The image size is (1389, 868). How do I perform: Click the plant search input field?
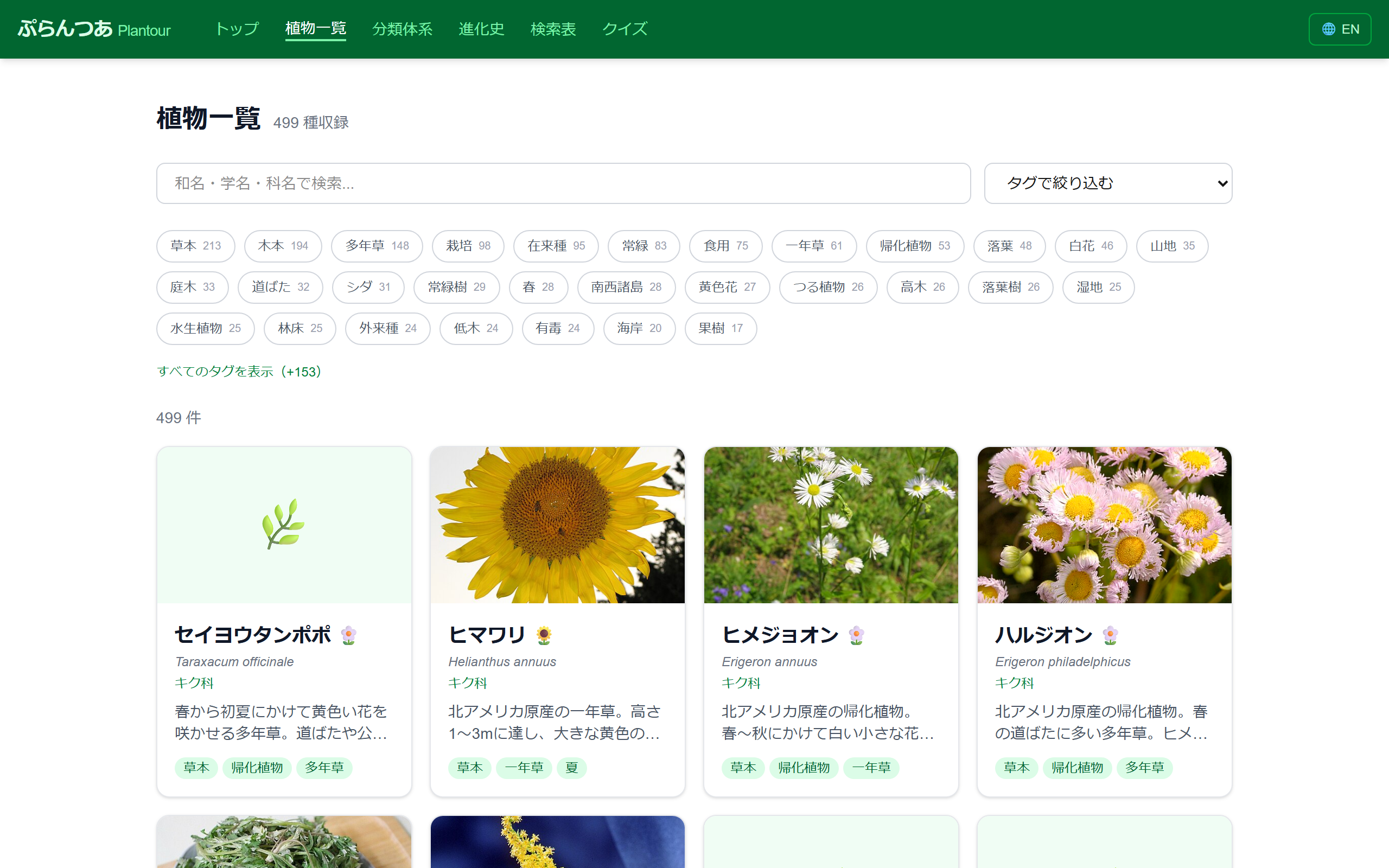coord(563,183)
